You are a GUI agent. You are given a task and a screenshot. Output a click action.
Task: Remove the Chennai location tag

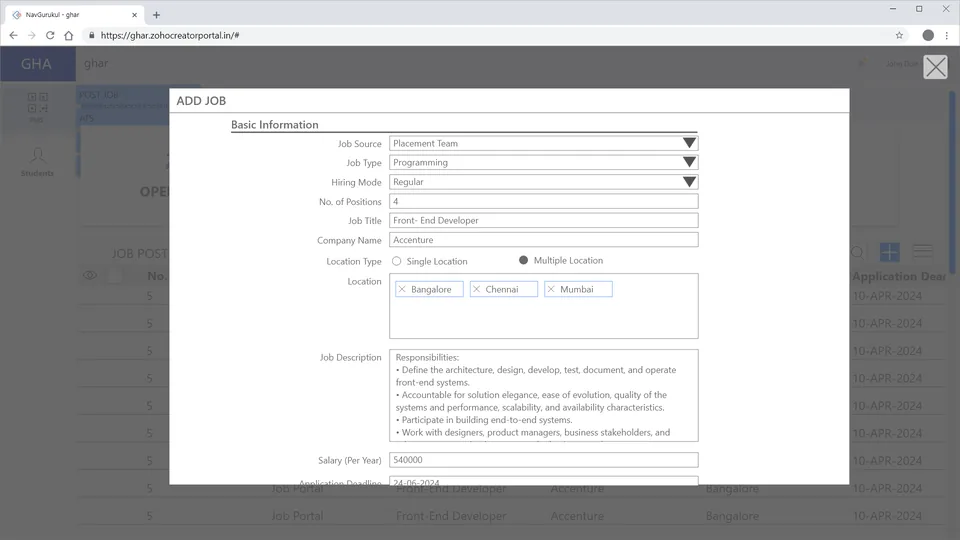(477, 289)
